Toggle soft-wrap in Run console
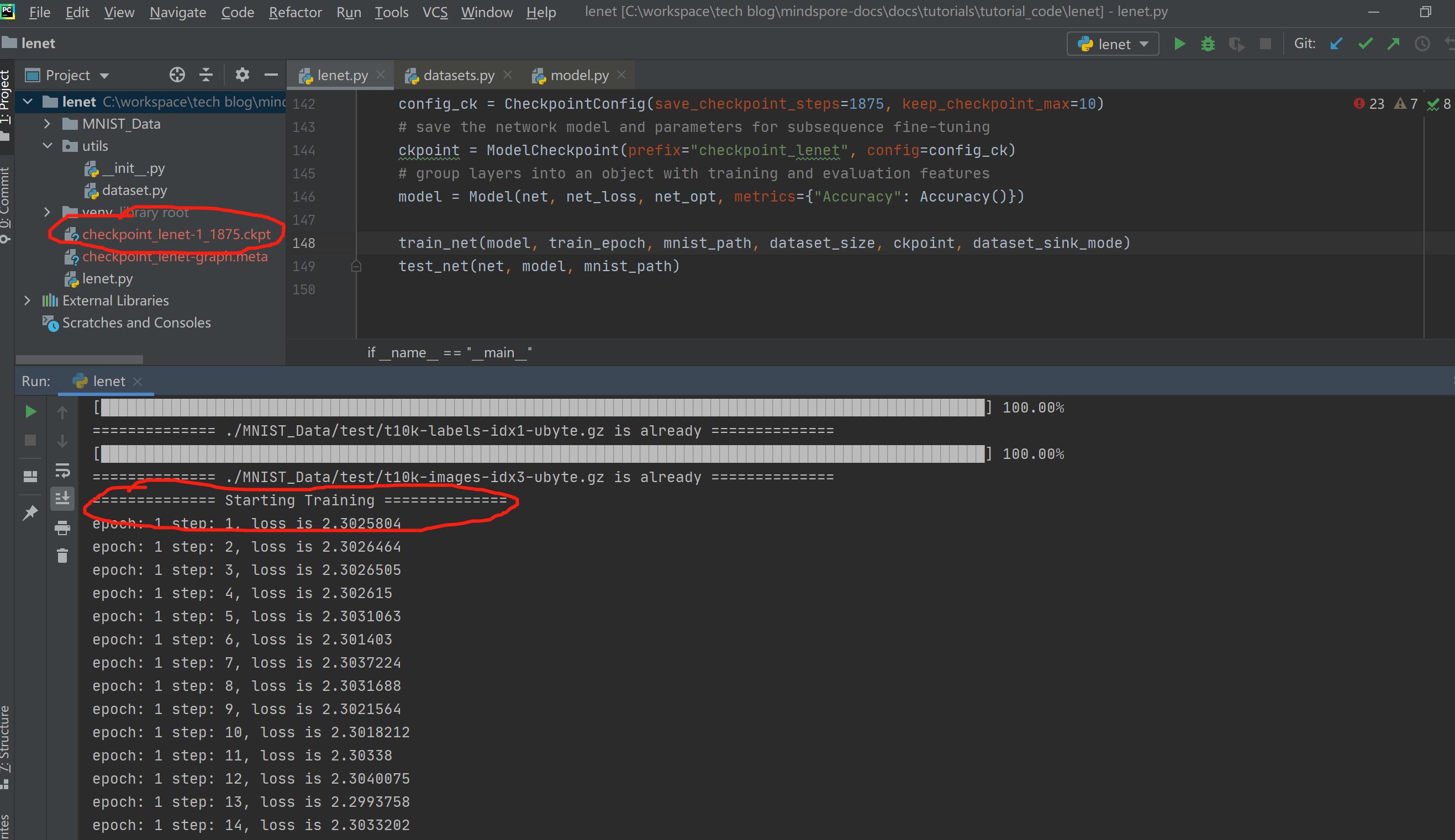Viewport: 1455px width, 840px height. (x=62, y=470)
